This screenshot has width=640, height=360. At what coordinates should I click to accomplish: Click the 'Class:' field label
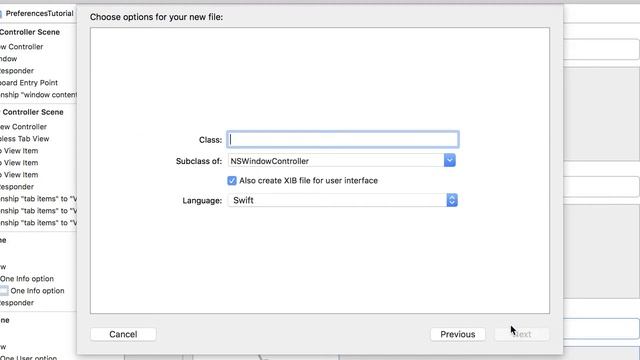click(x=210, y=140)
